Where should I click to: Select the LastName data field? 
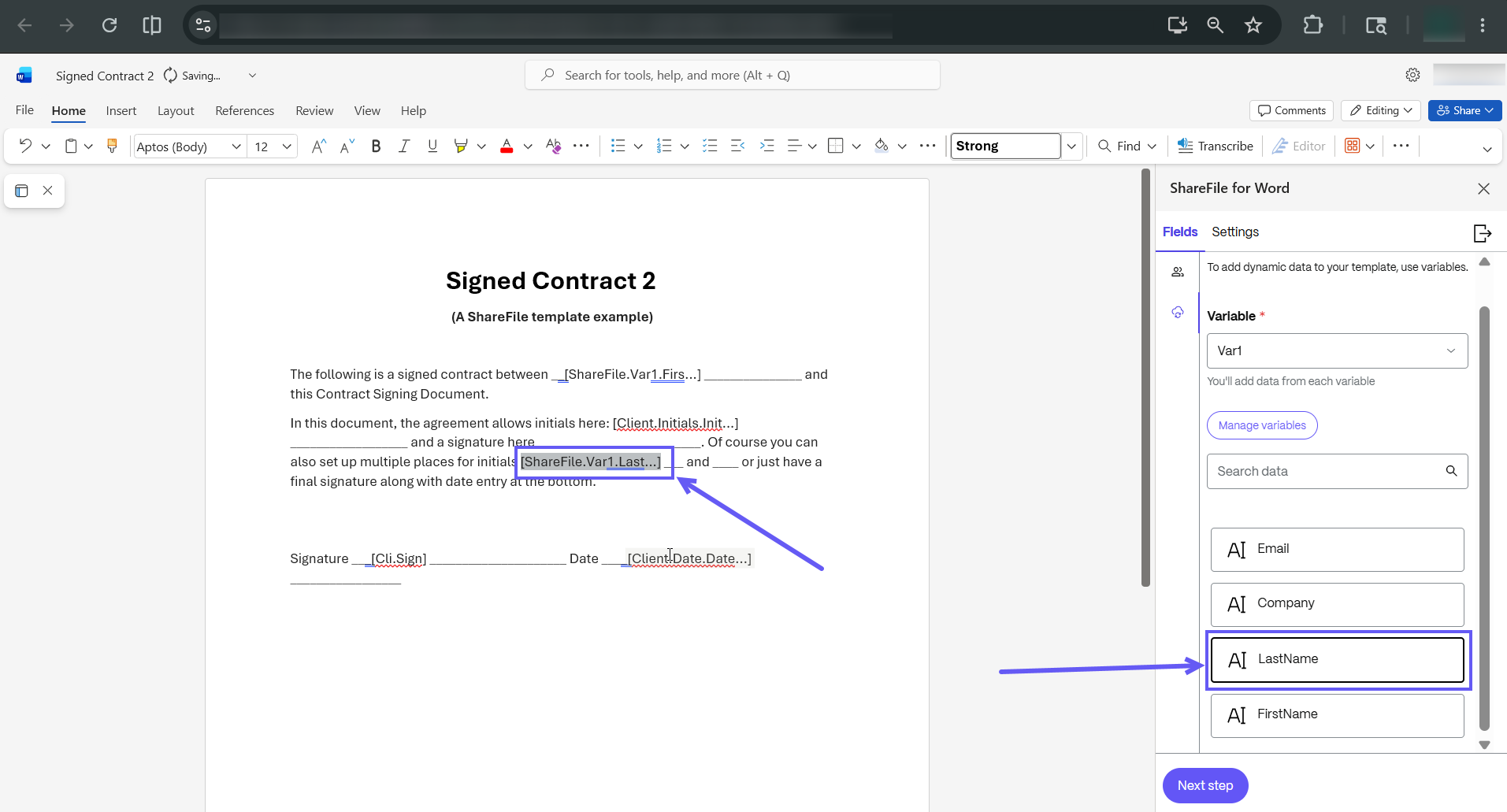[x=1338, y=660]
